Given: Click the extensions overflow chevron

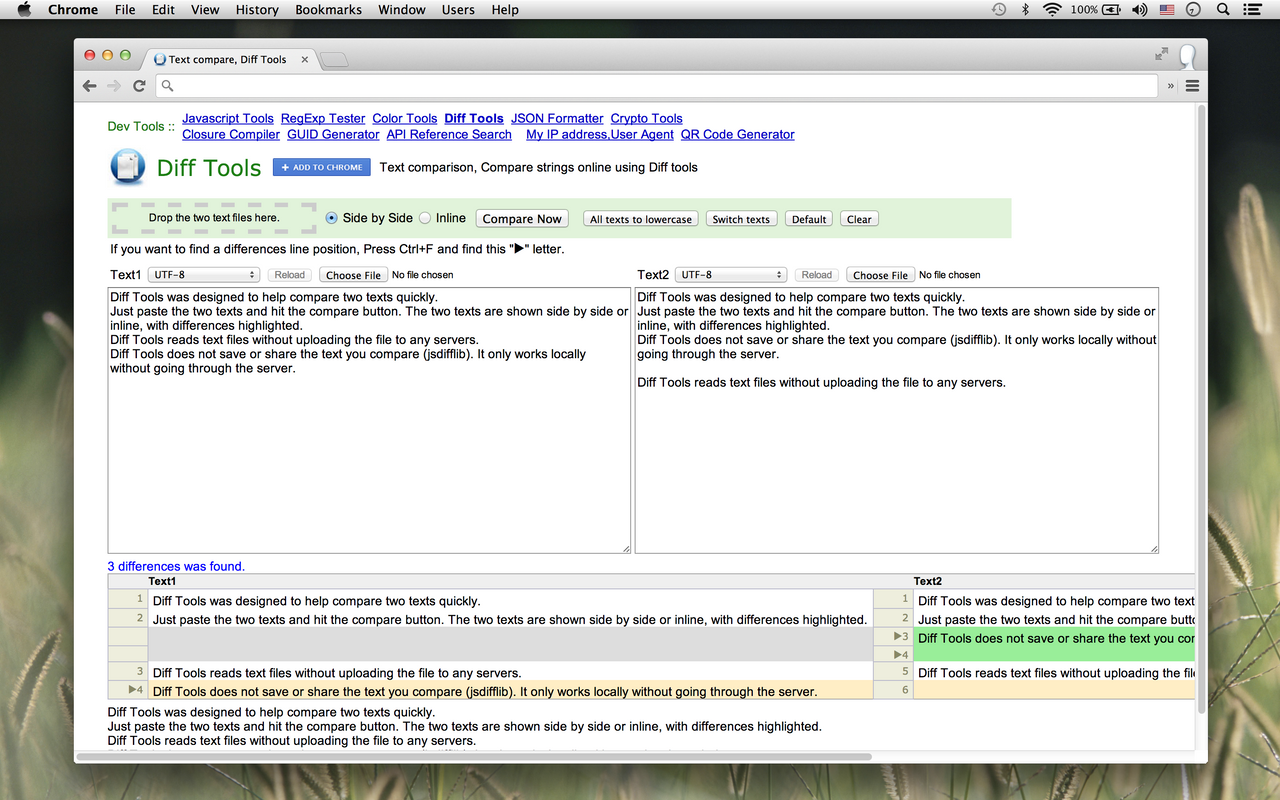Looking at the screenshot, I should (1171, 86).
